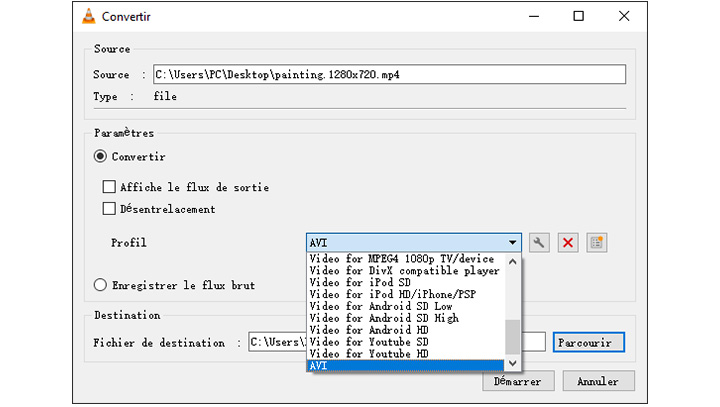Image resolution: width=720 pixels, height=407 pixels.
Task: Click the VLC cone icon in title bar
Action: 89,16
